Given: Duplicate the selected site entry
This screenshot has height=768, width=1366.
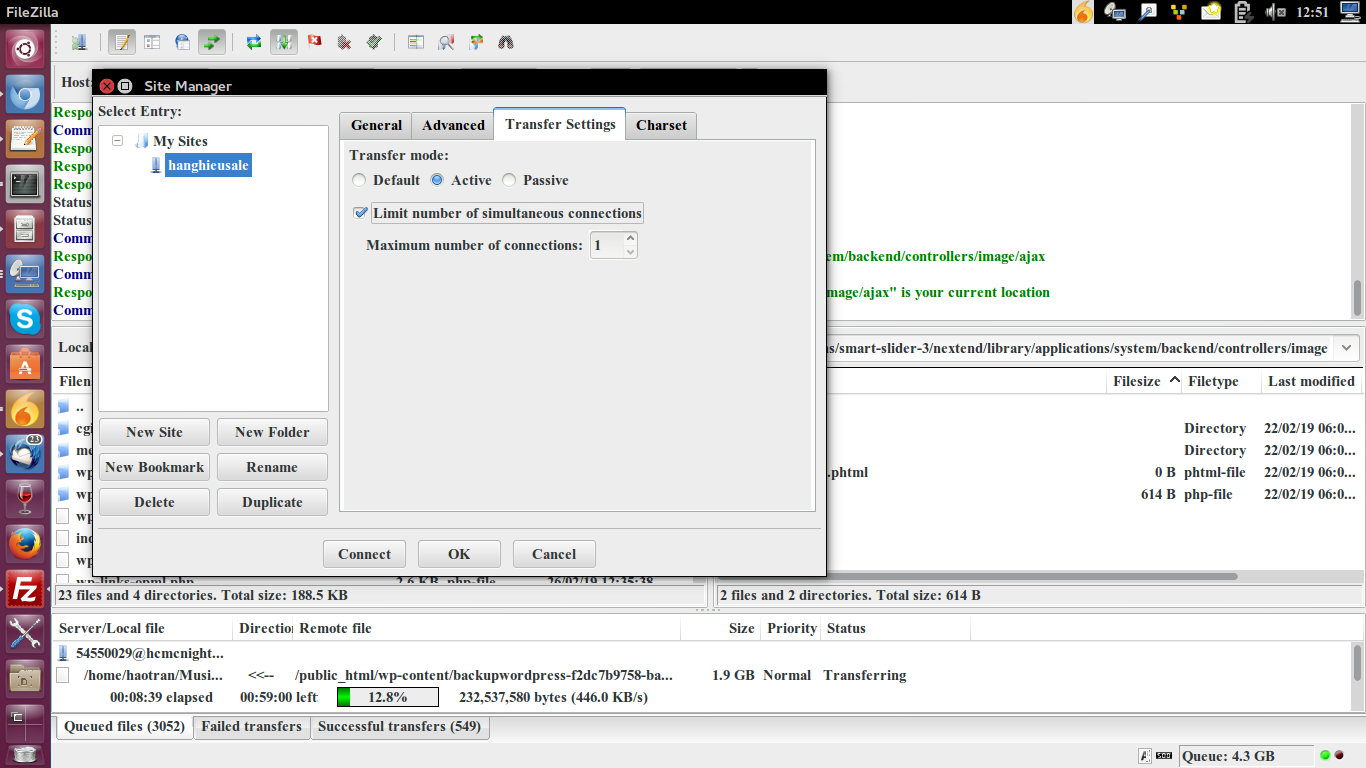Looking at the screenshot, I should 272,502.
